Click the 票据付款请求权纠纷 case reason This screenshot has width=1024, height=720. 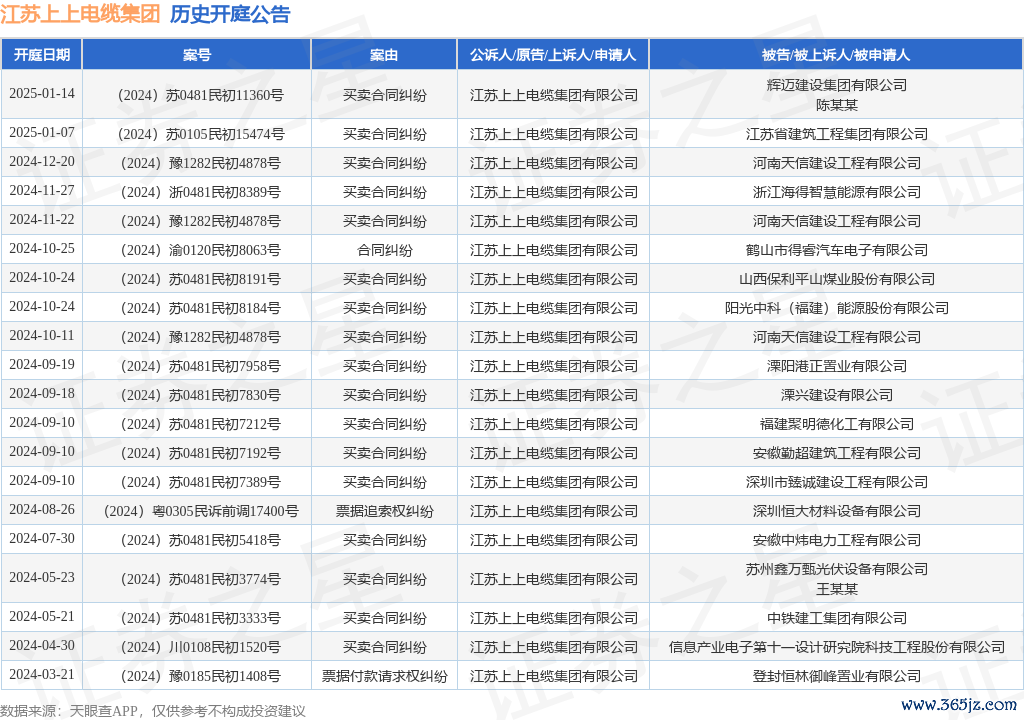tap(385, 676)
